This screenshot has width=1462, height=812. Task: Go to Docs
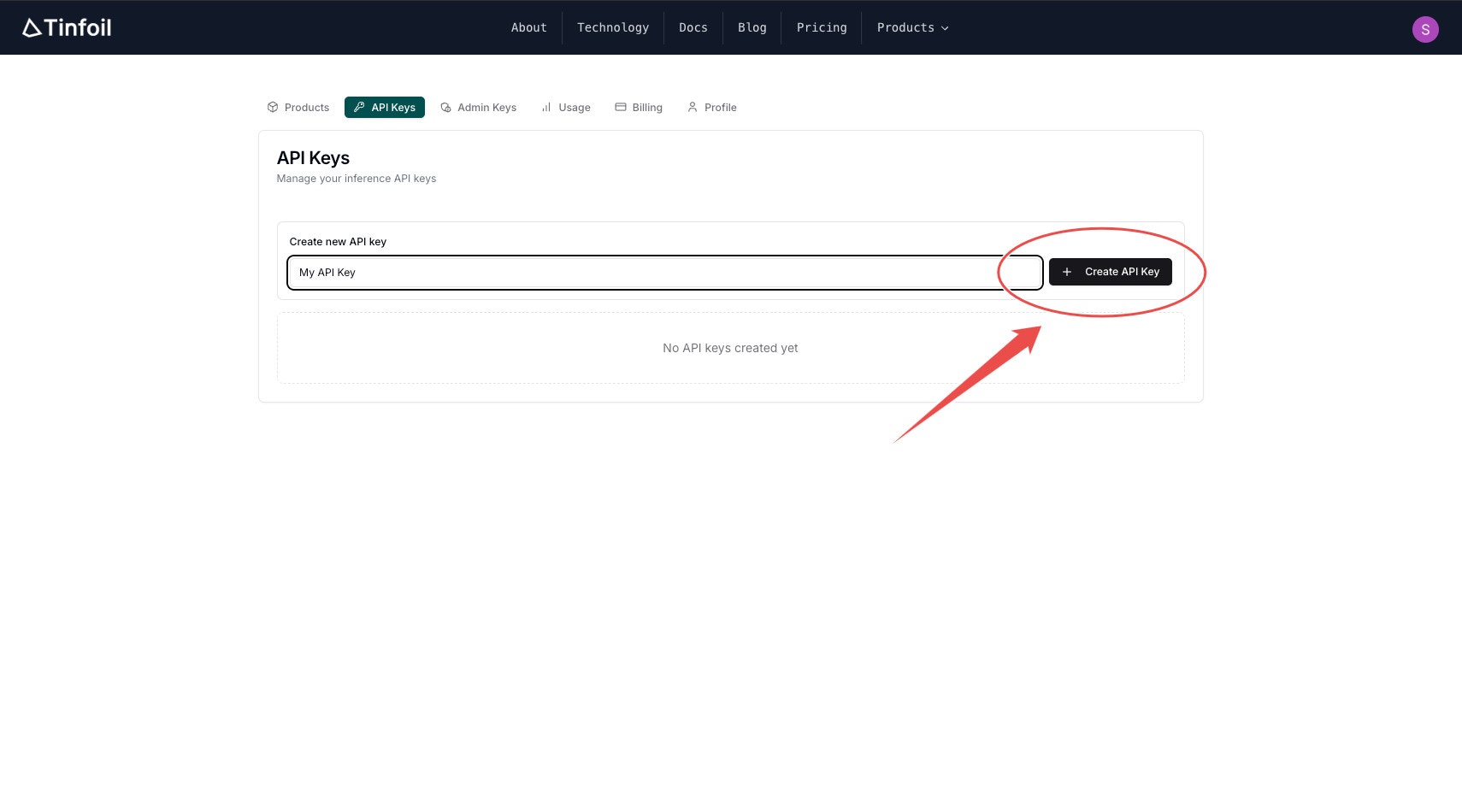pos(693,27)
